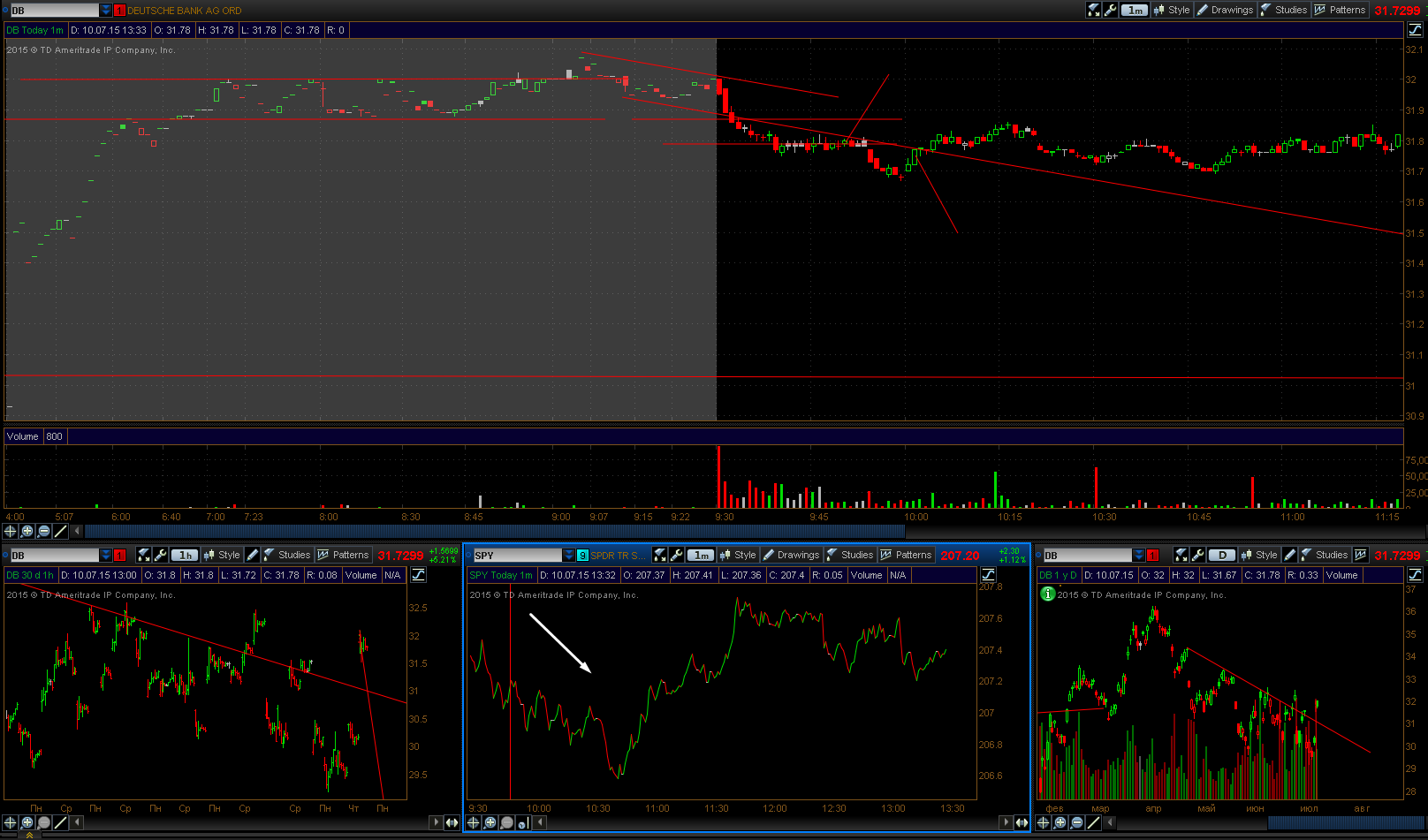Zoom in on main chart with magnifier plus

pyautogui.click(x=27, y=531)
